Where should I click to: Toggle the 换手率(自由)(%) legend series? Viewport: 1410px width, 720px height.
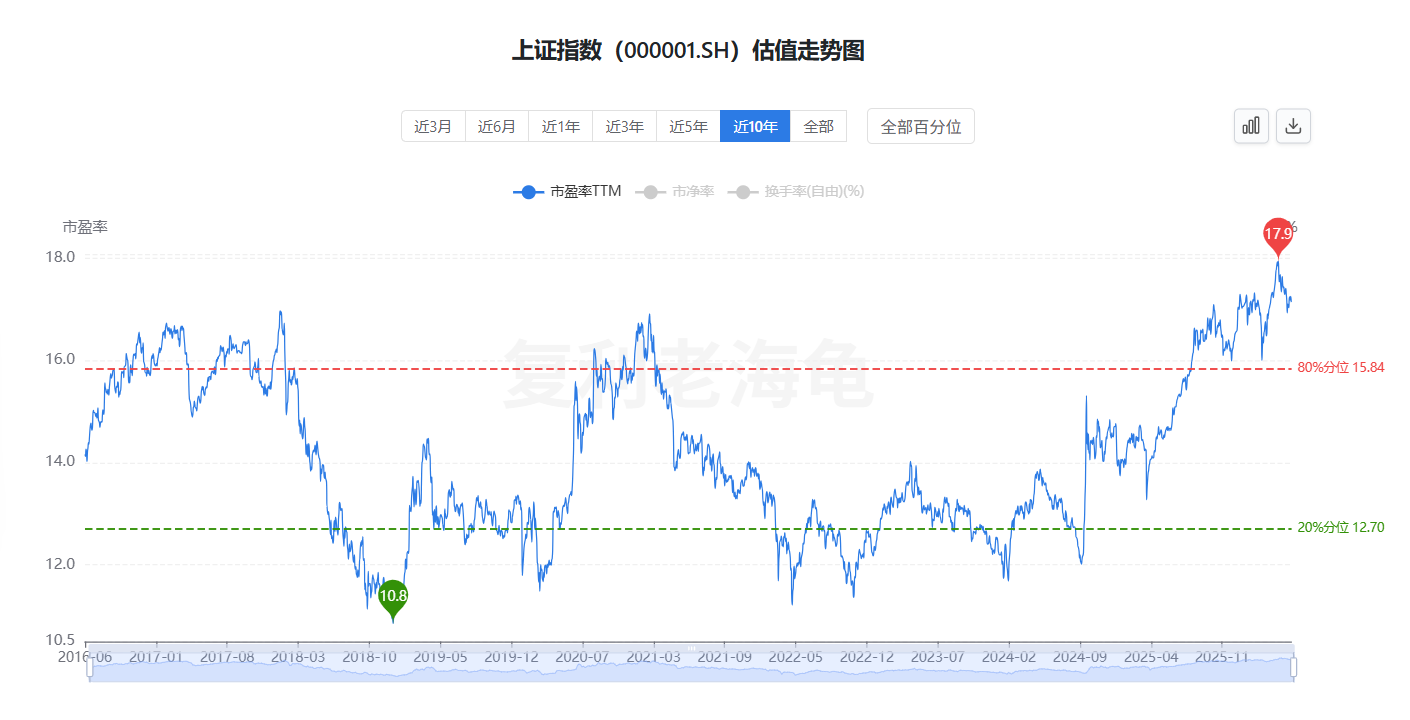tap(796, 191)
